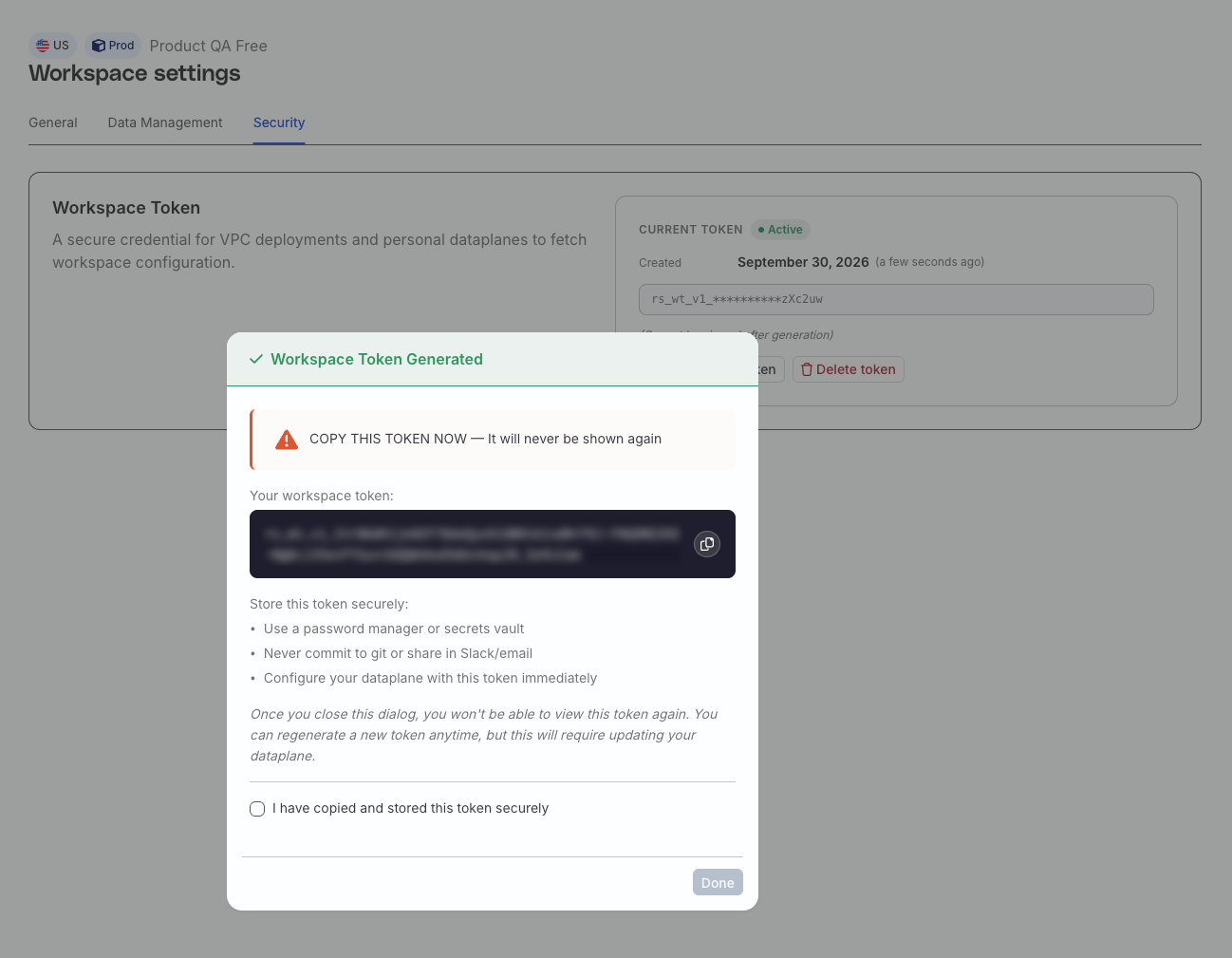Click the Done button
Viewport: 1232px width, 958px height.
coord(718,882)
